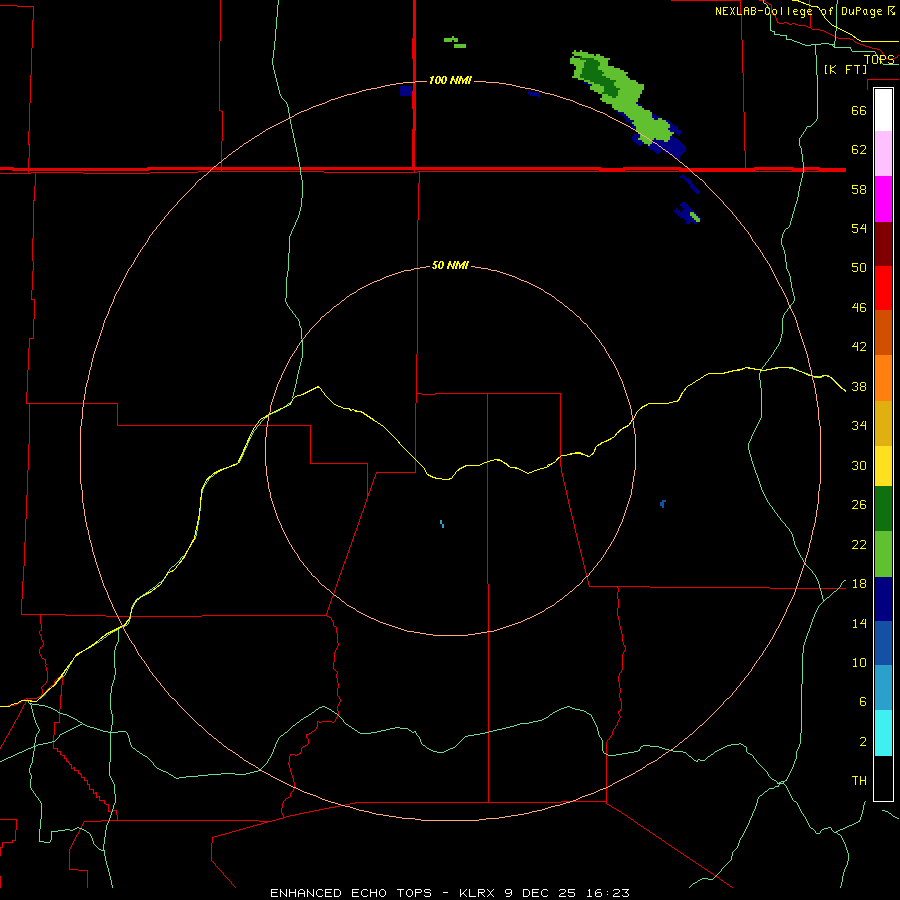Viewport: 900px width, 900px height.
Task: Click the "6" legend value
Action: (862, 702)
